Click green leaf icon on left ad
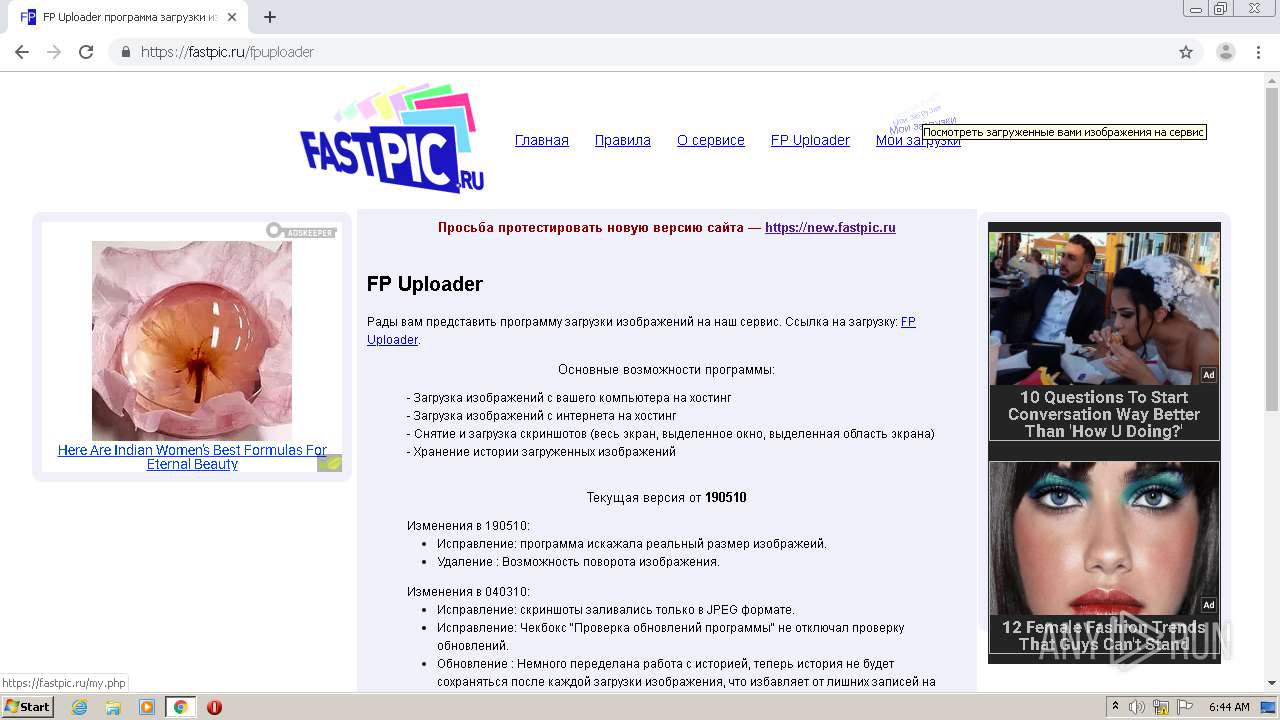This screenshot has width=1280, height=720. point(329,463)
